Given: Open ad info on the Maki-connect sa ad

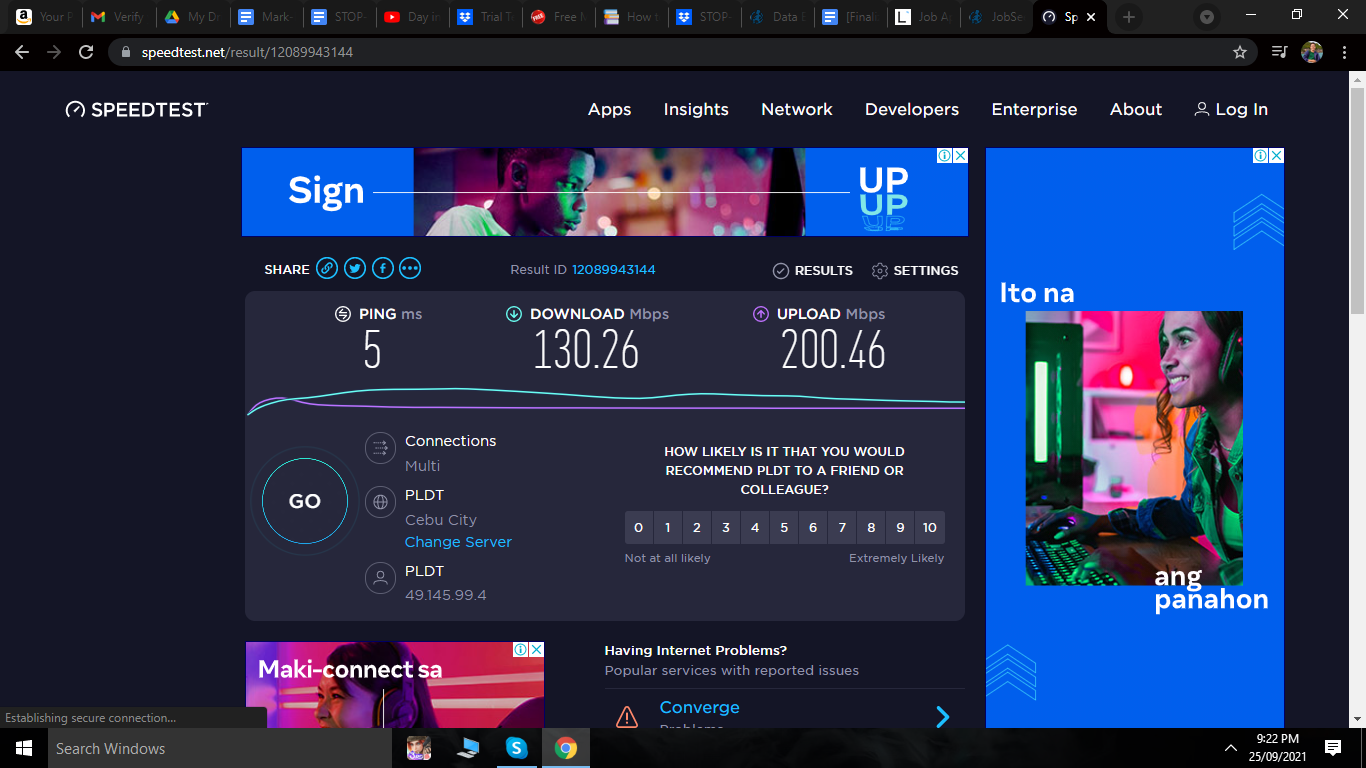Looking at the screenshot, I should (x=521, y=650).
